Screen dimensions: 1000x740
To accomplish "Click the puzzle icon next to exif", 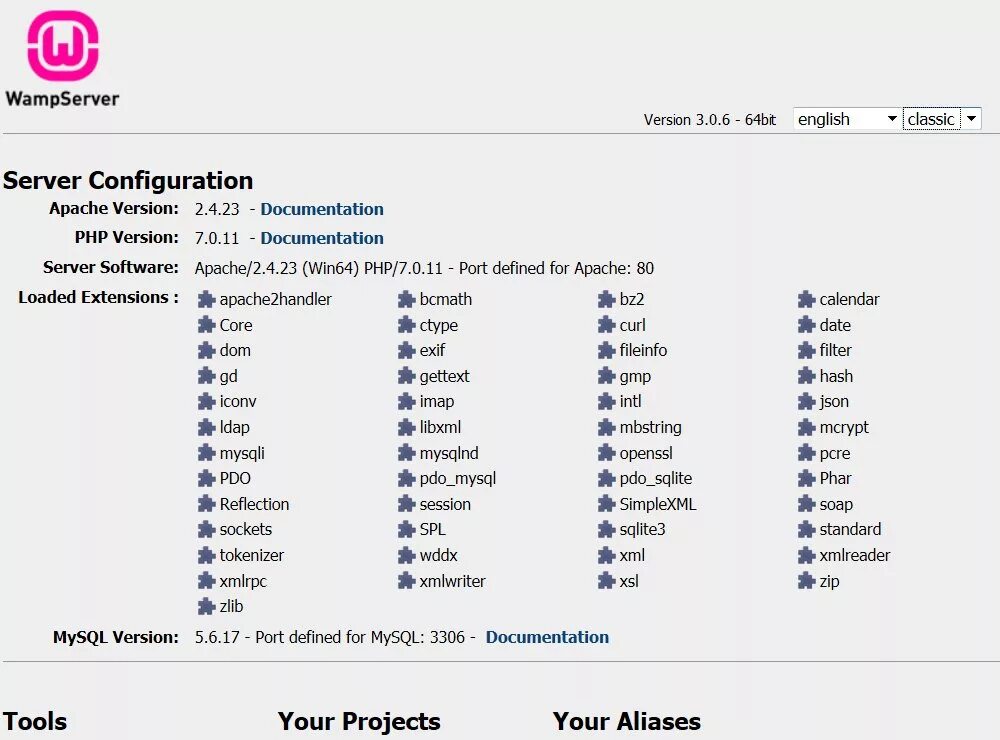I will 406,351.
